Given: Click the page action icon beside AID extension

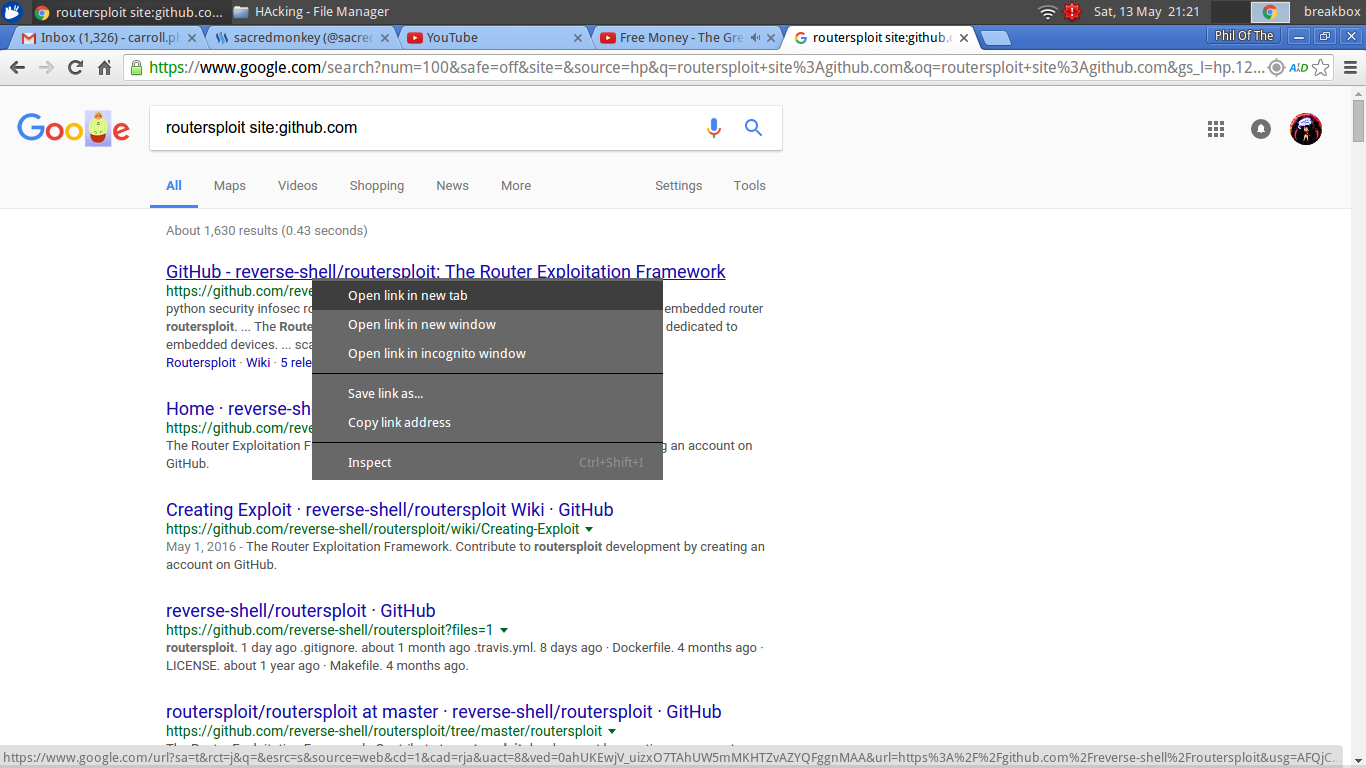Looking at the screenshot, I should click(x=1276, y=68).
